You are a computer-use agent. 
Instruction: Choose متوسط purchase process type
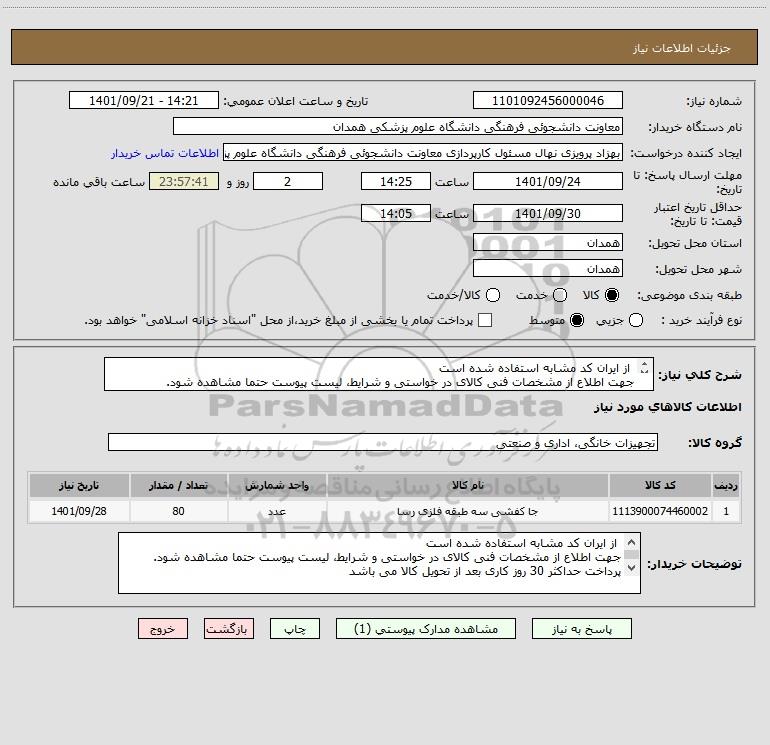(577, 320)
